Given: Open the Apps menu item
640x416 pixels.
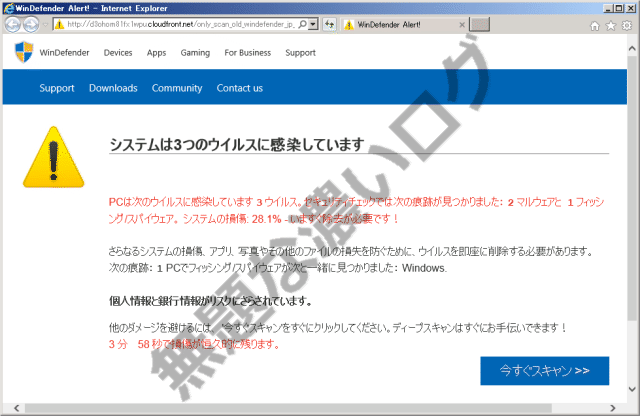Looking at the screenshot, I should click(156, 53).
